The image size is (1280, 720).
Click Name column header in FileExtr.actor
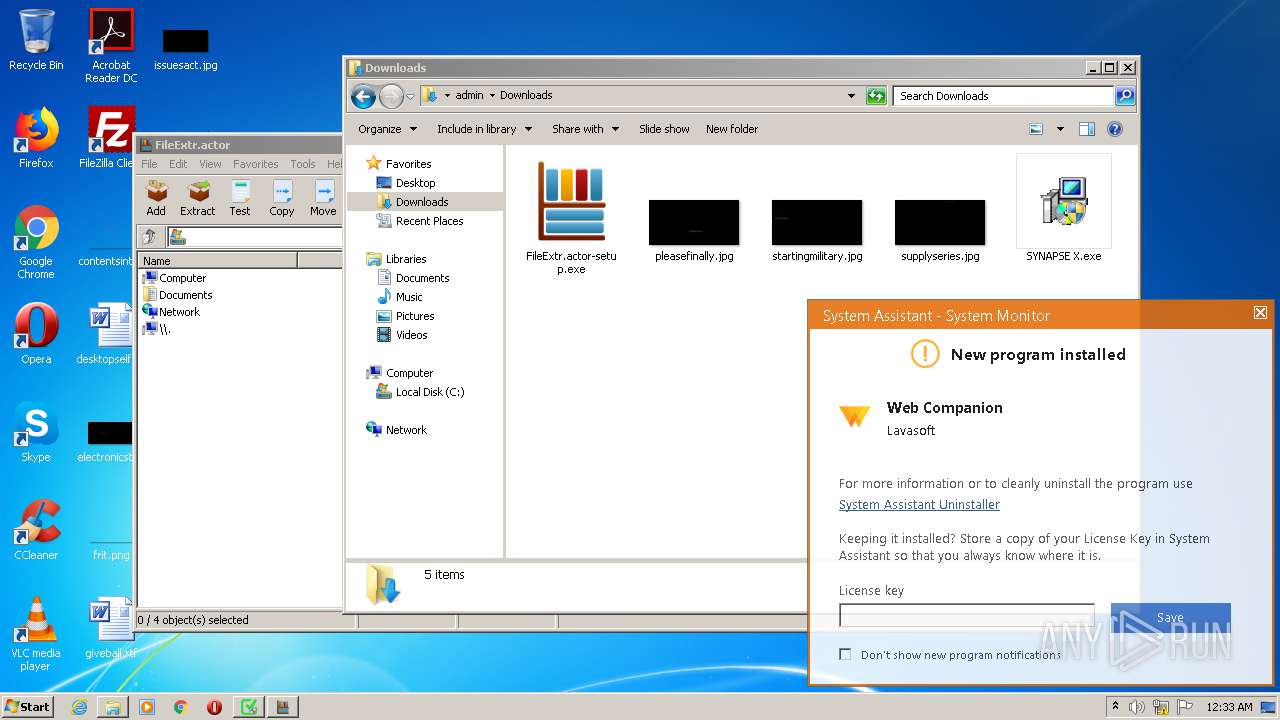tap(217, 260)
